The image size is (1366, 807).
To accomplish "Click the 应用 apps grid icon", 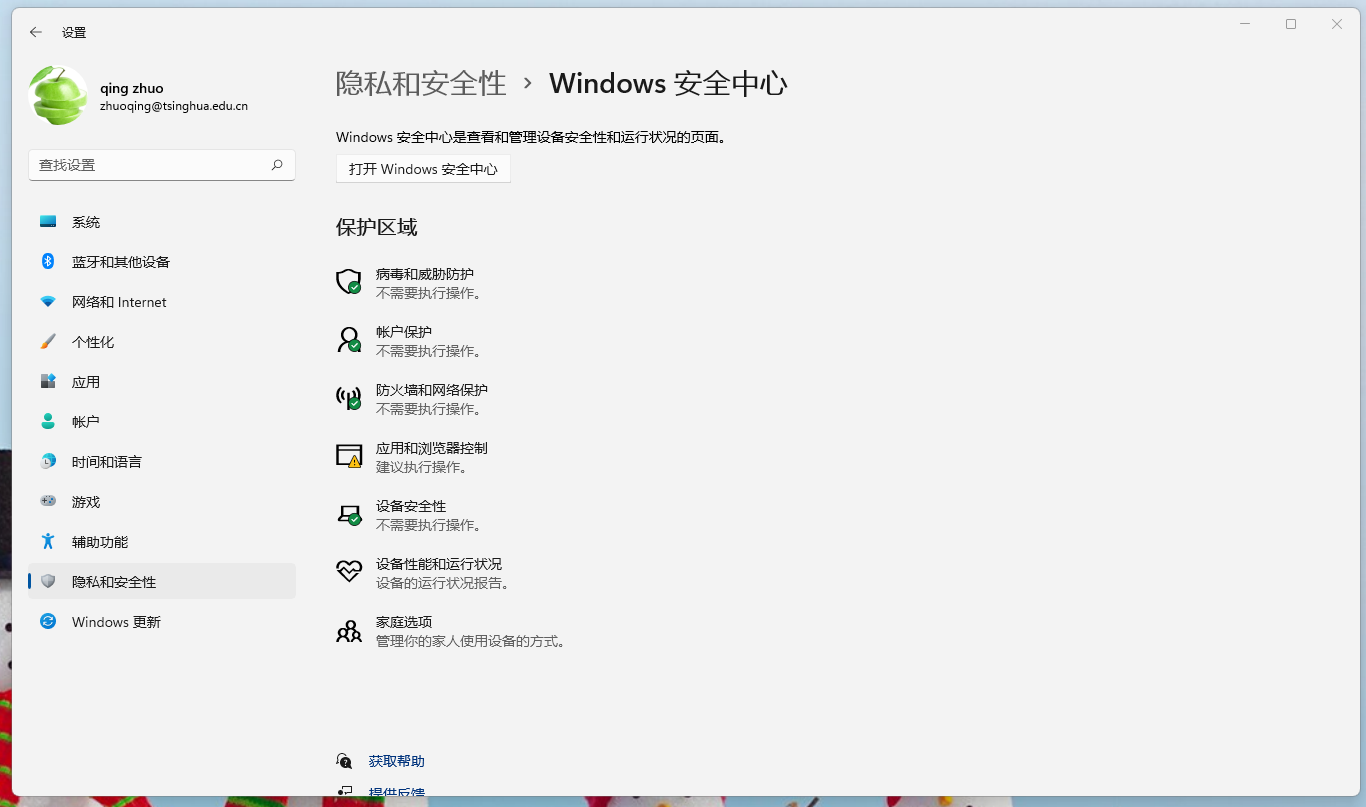I will click(x=48, y=382).
